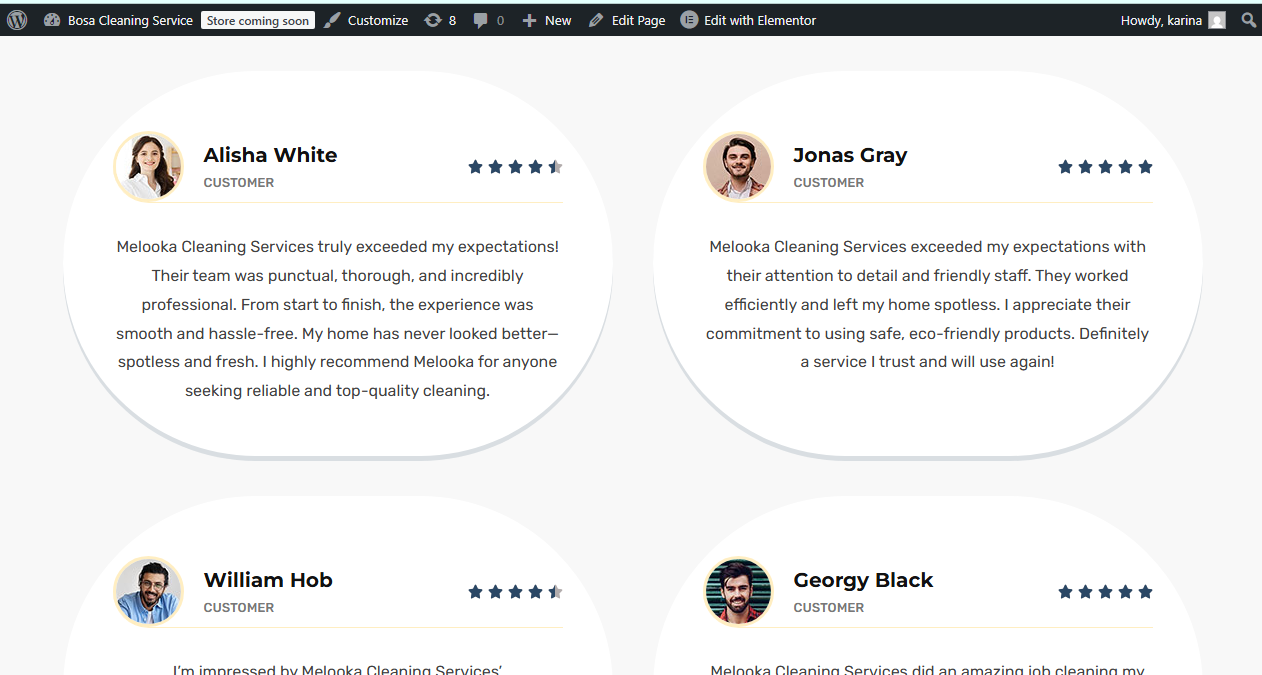1262x675 pixels.
Task: Open the admin bar search magnifier
Action: click(1249, 20)
